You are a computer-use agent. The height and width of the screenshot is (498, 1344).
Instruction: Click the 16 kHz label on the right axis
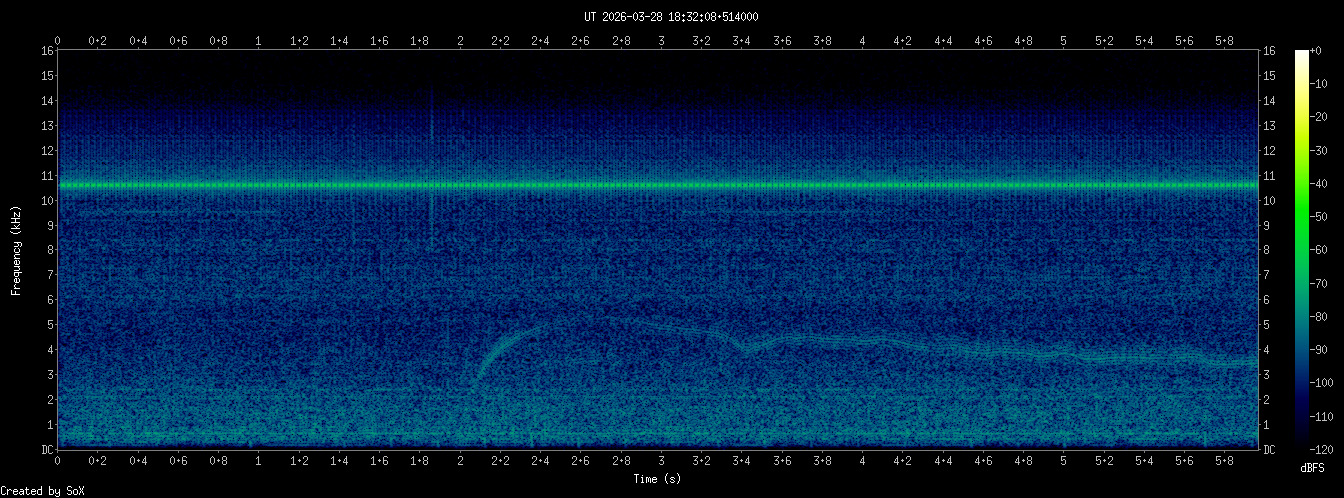coord(1269,51)
